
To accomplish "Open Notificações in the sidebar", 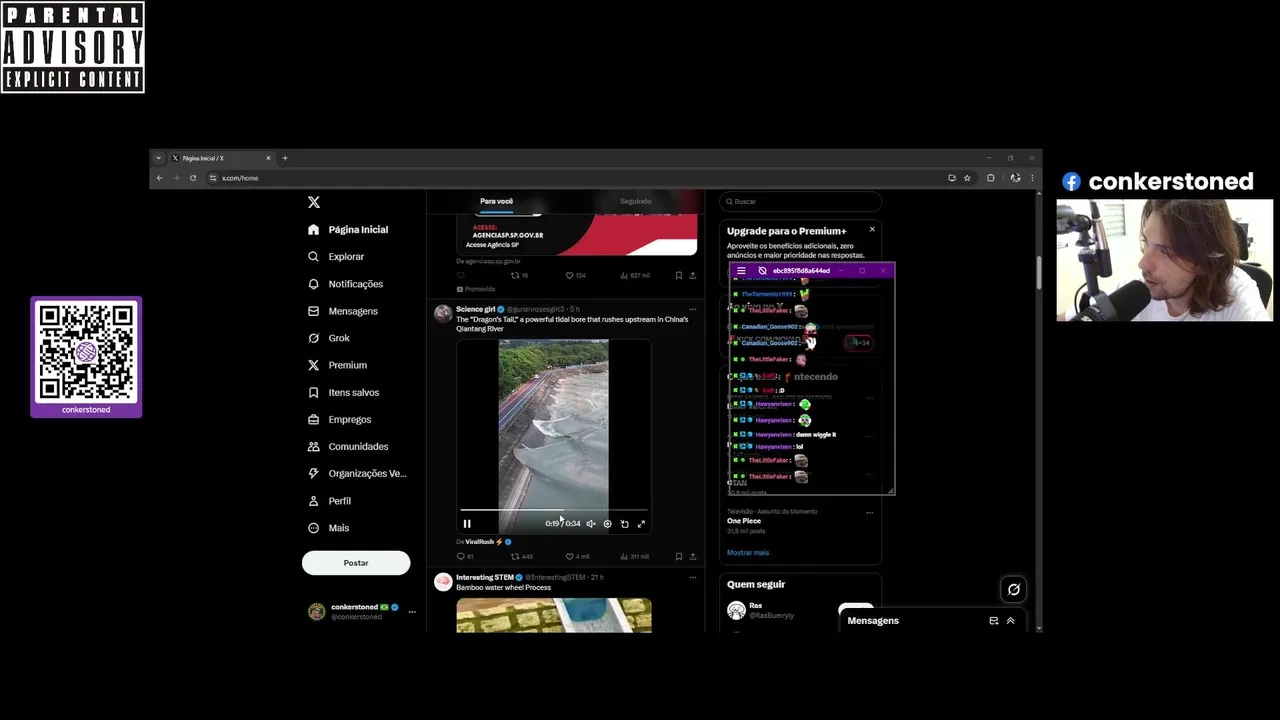I will [346, 284].
